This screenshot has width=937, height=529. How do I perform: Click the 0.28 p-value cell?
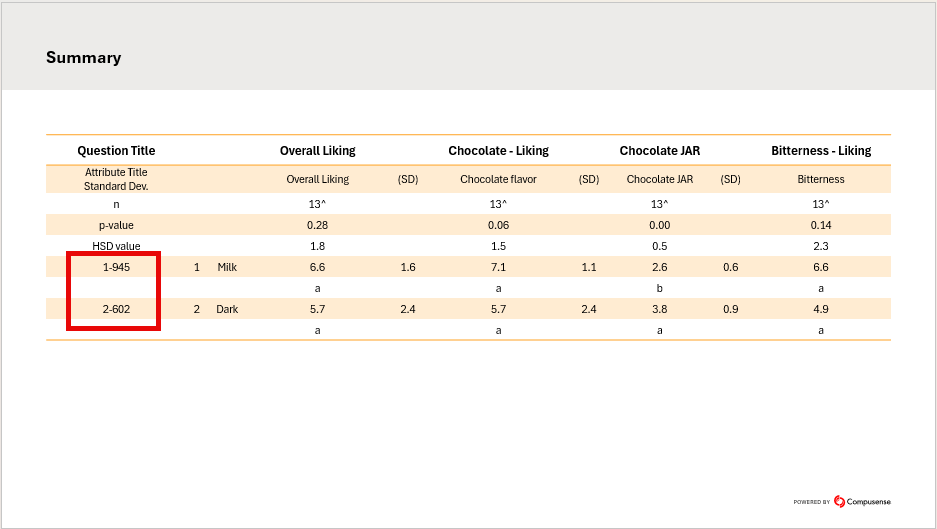coord(317,225)
